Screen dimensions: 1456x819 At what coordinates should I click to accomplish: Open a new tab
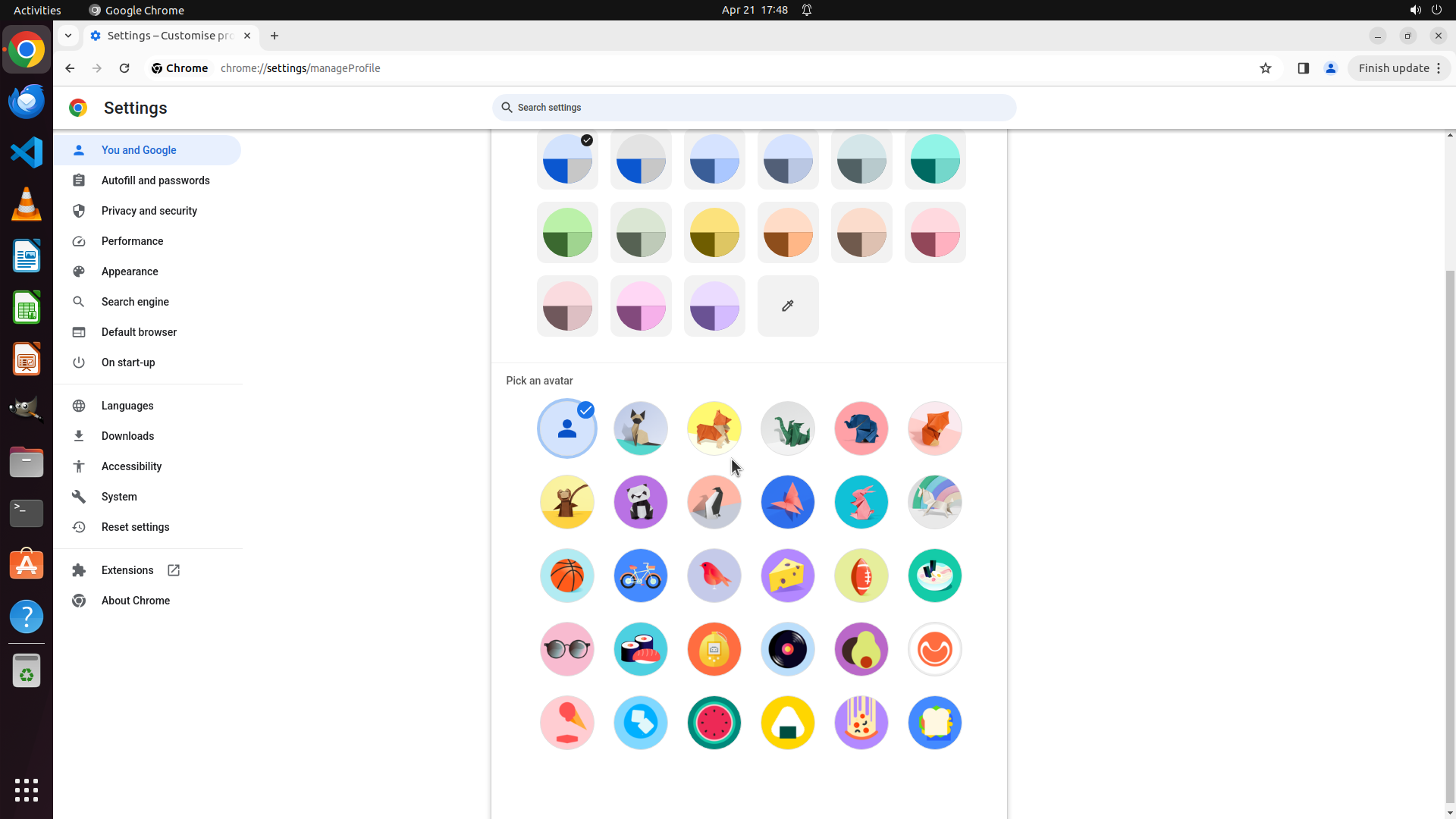click(x=275, y=36)
